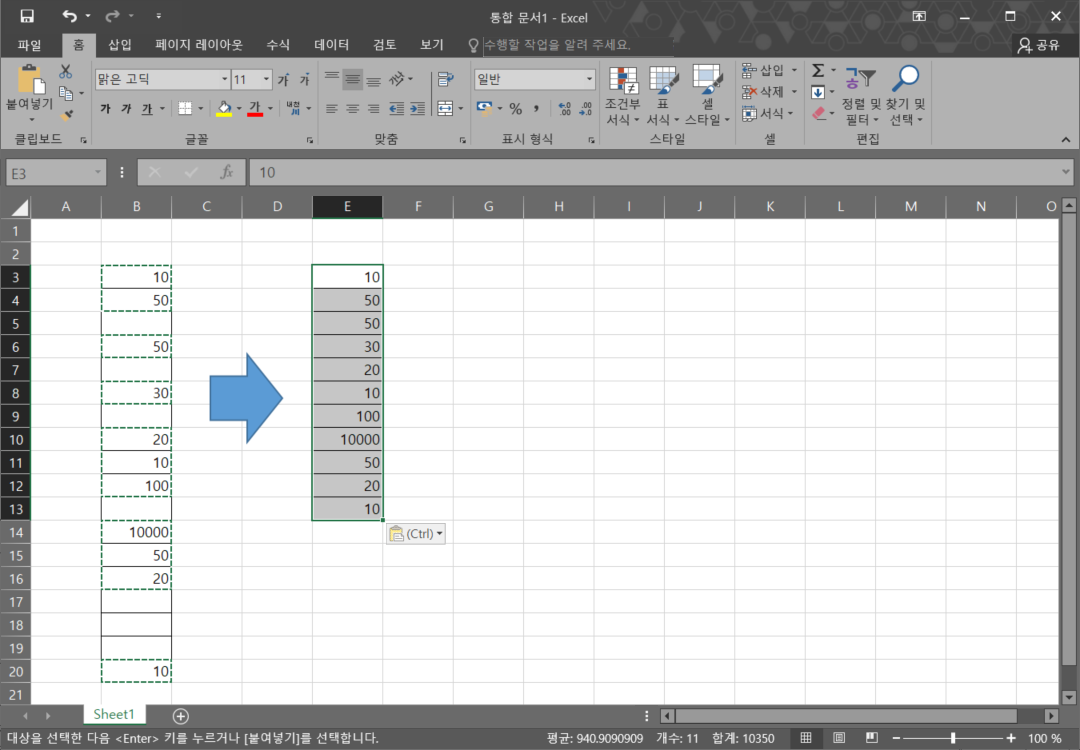1080x750 pixels.
Task: Switch to the 페이지 레이아웃 tab
Action: click(199, 45)
